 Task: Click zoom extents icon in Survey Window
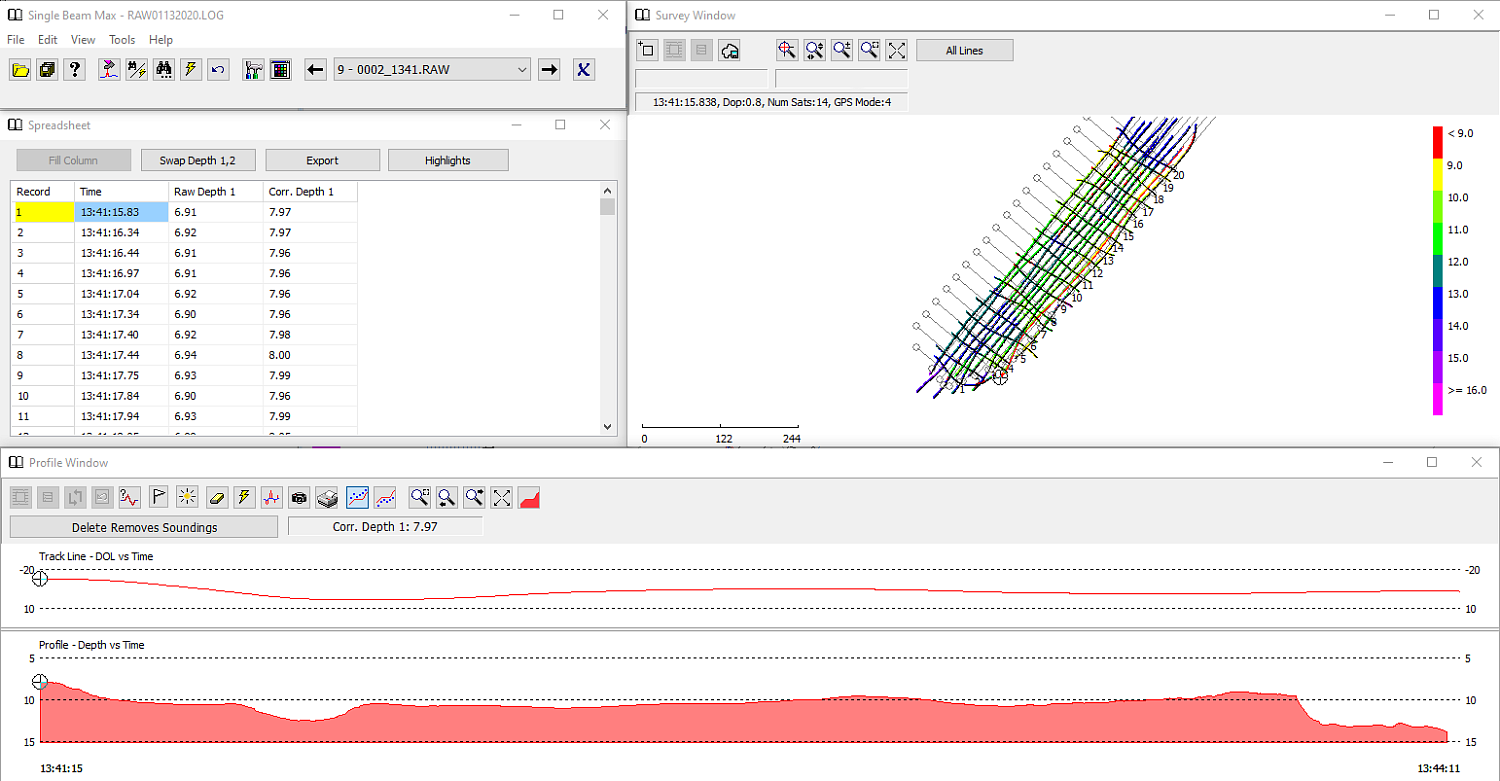click(897, 50)
